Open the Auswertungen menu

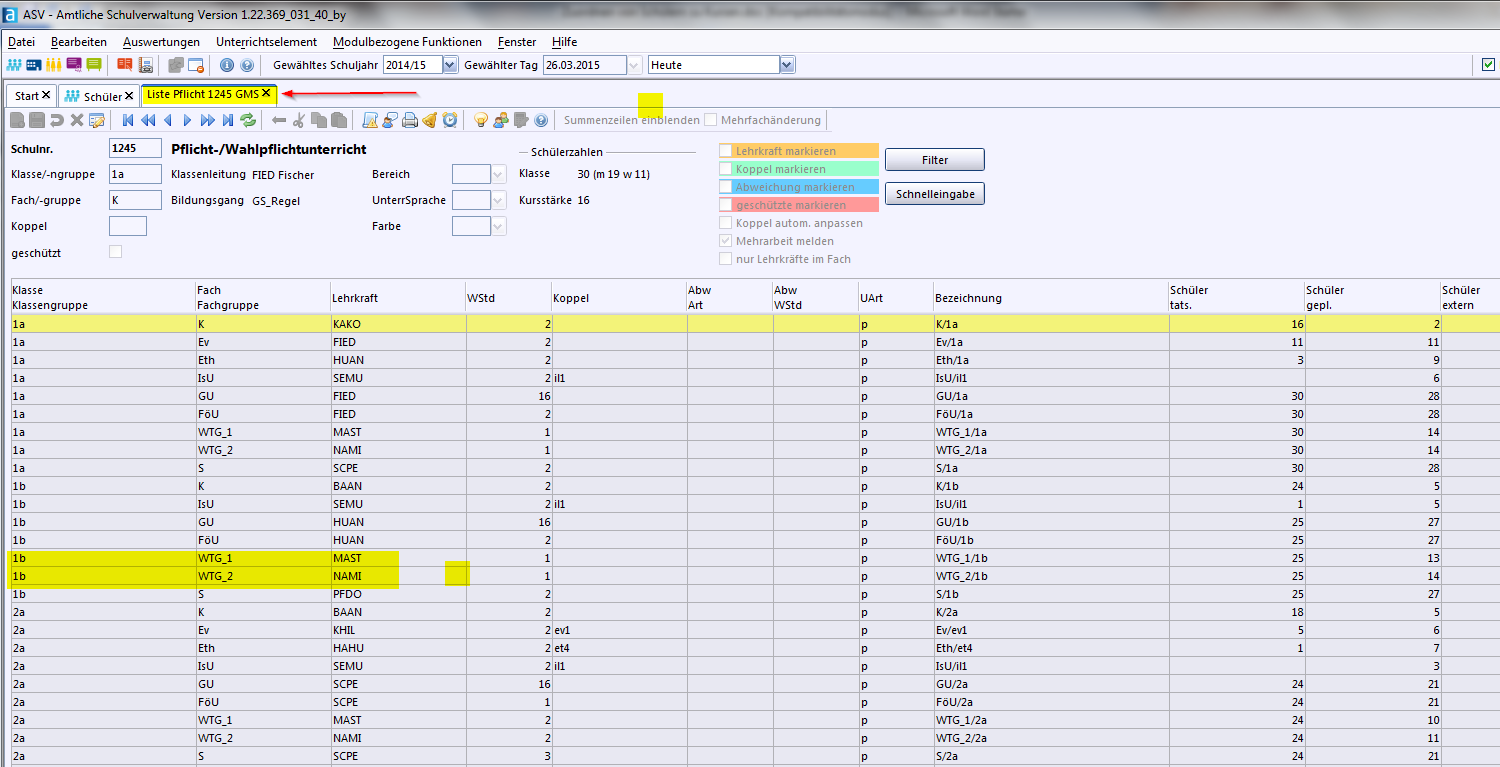click(161, 42)
